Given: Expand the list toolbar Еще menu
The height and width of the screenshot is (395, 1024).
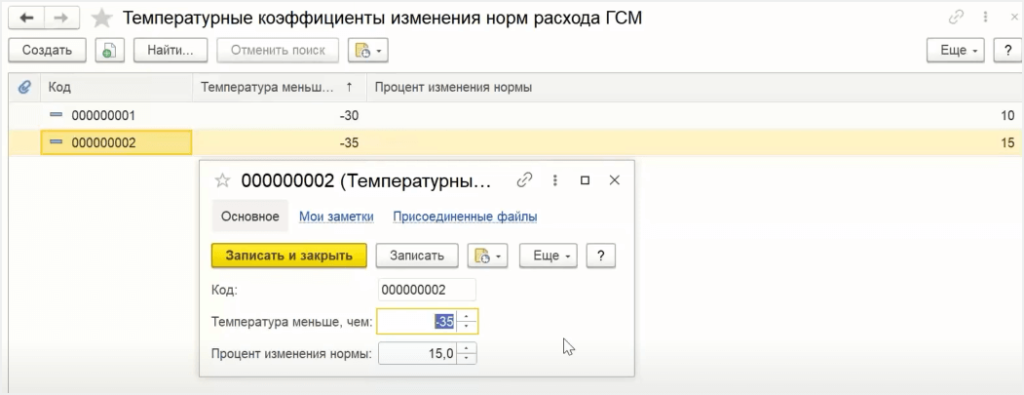Looking at the screenshot, I should click(x=955, y=50).
